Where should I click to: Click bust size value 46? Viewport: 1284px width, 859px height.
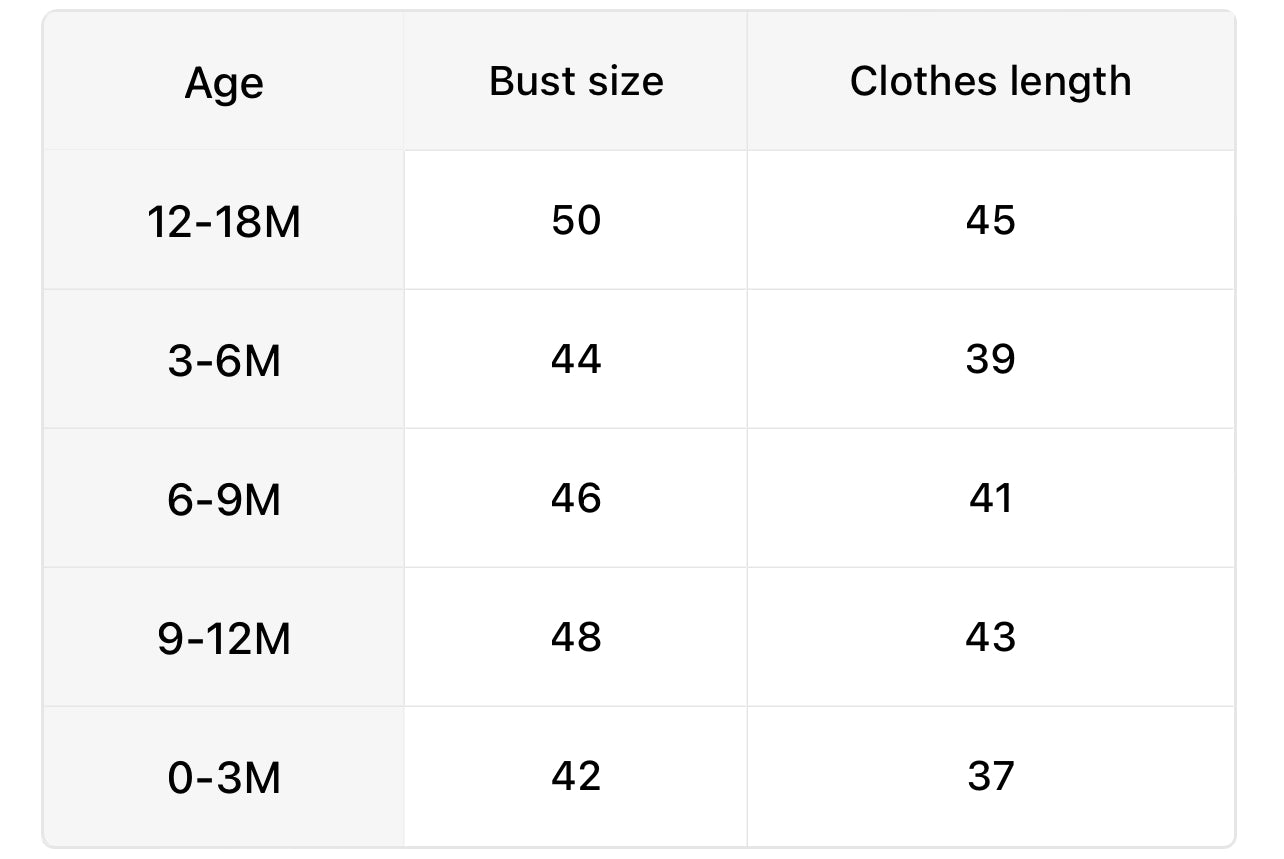pos(576,498)
